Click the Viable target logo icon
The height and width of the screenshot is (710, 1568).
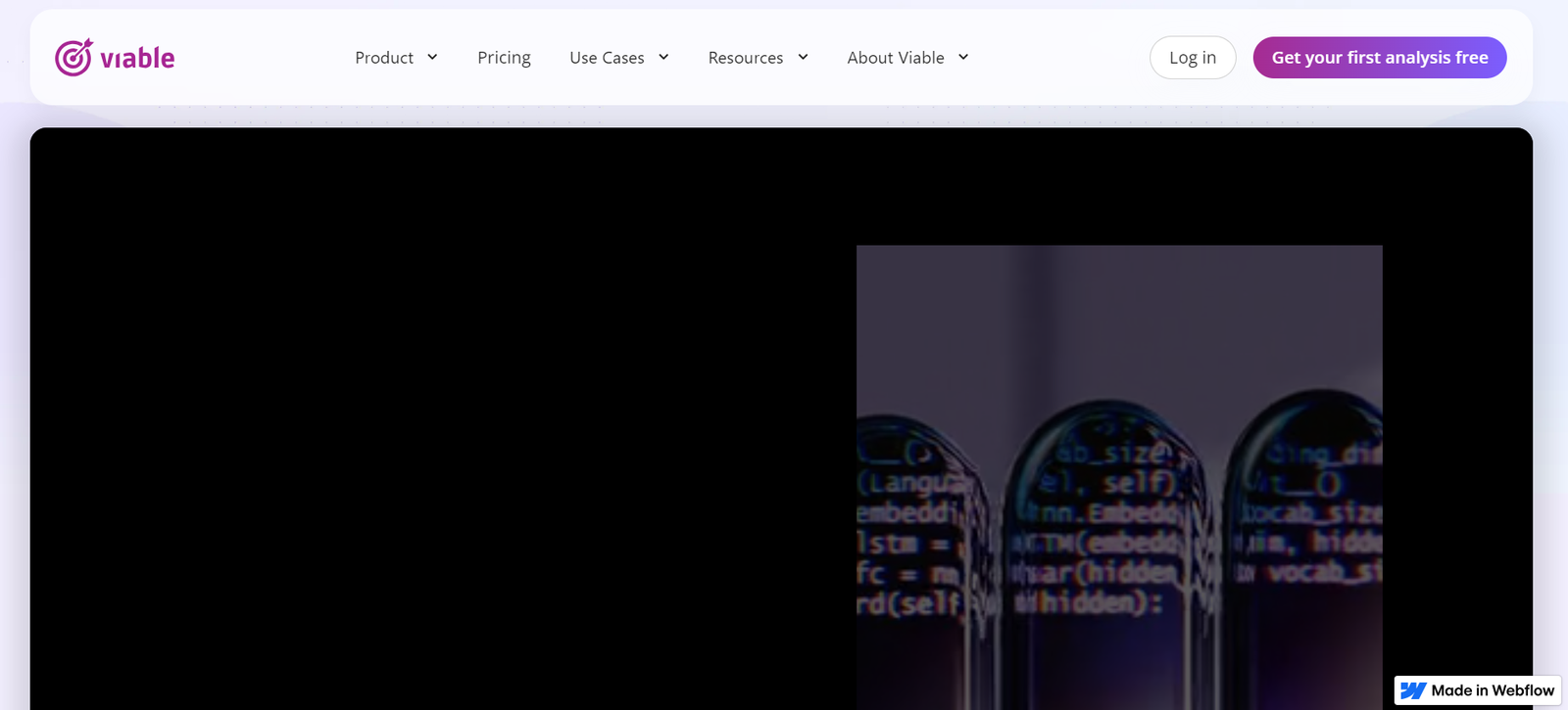73,58
